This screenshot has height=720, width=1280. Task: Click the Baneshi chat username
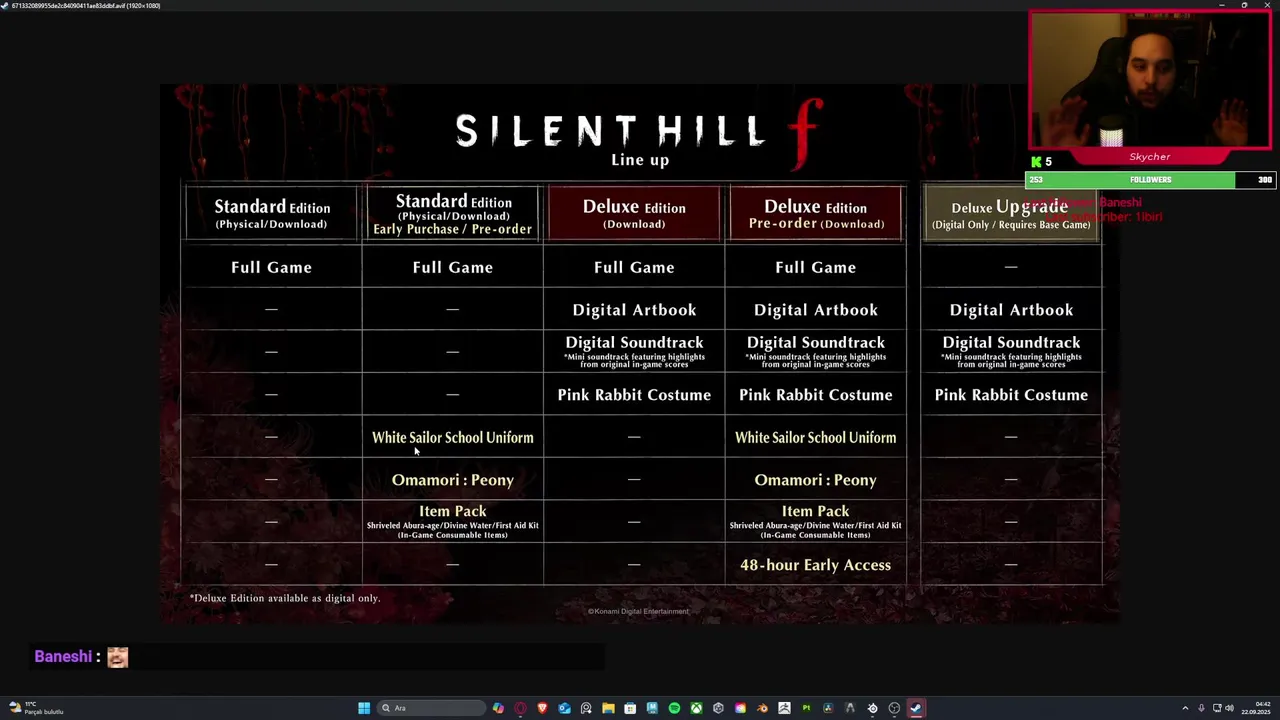[x=63, y=657]
